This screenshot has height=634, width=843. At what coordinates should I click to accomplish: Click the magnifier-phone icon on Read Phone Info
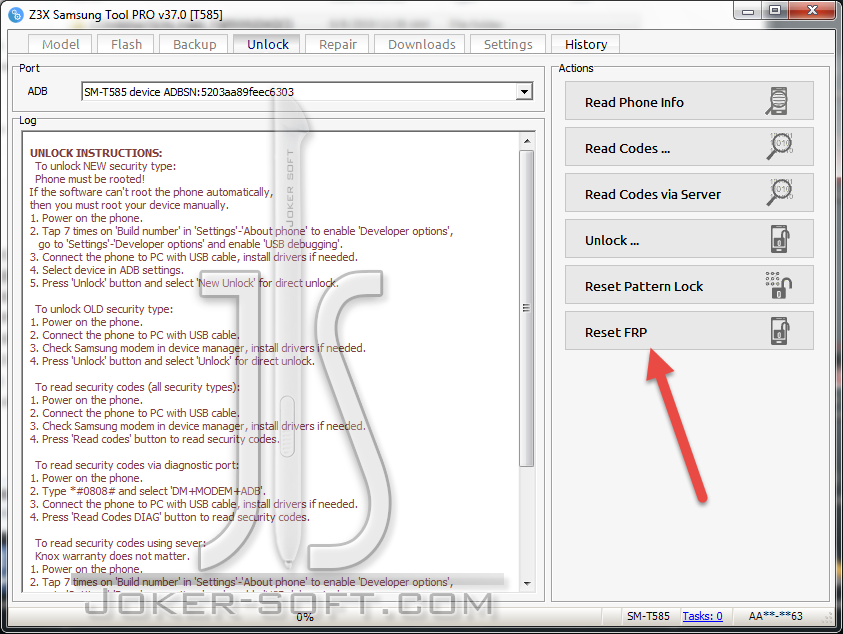(778, 101)
